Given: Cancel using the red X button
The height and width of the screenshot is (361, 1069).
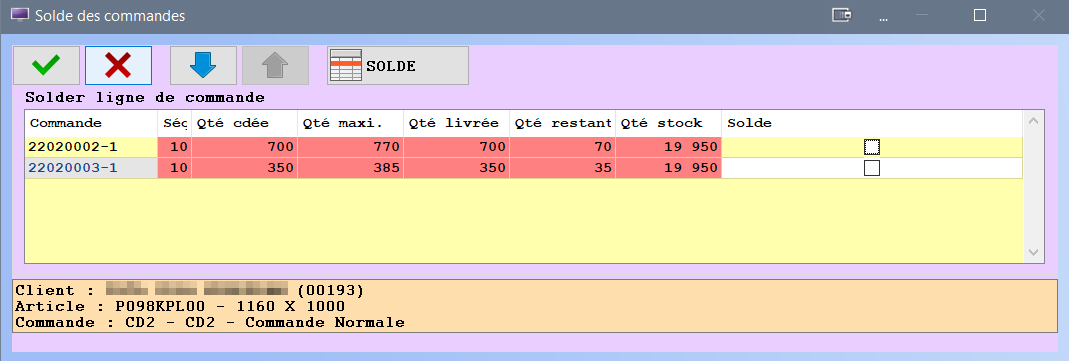Looking at the screenshot, I should click(118, 65).
